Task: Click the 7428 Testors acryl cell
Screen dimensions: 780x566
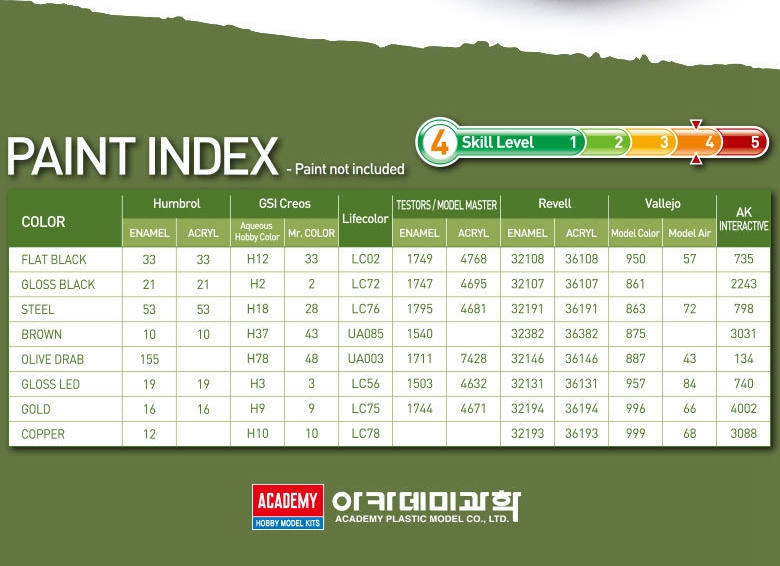Action: click(x=473, y=359)
